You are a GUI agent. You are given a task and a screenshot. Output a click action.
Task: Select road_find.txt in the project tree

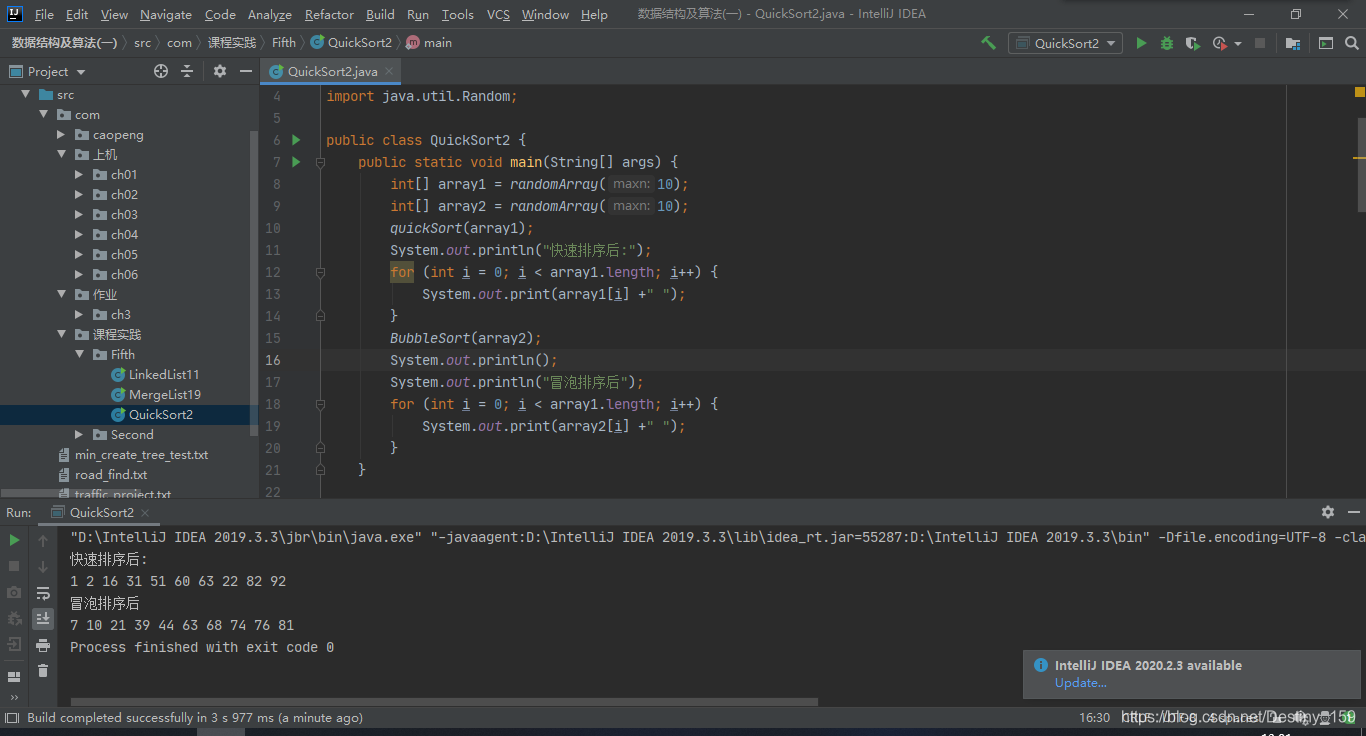click(111, 474)
